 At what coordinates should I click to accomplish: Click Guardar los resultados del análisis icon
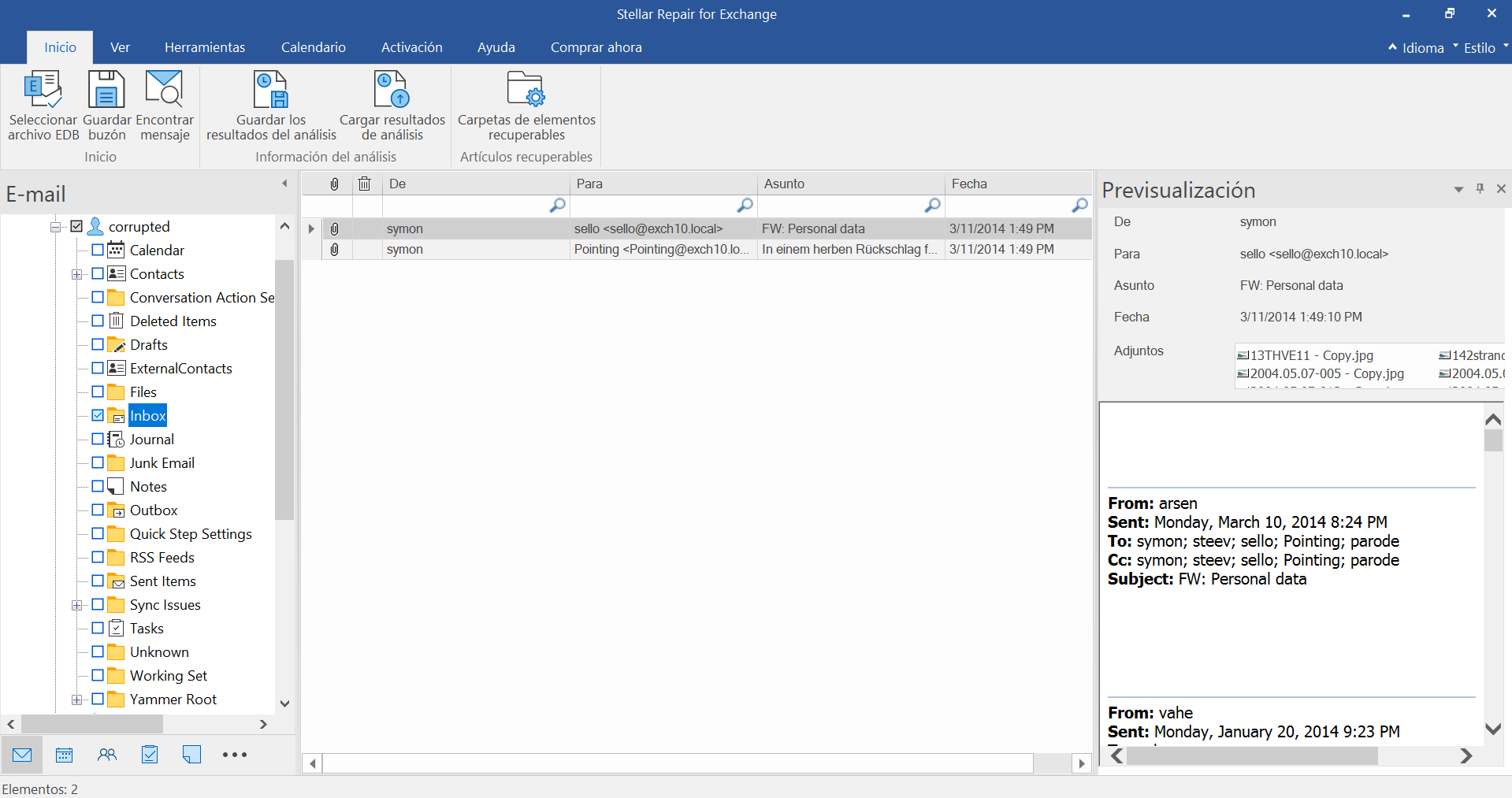click(x=271, y=89)
